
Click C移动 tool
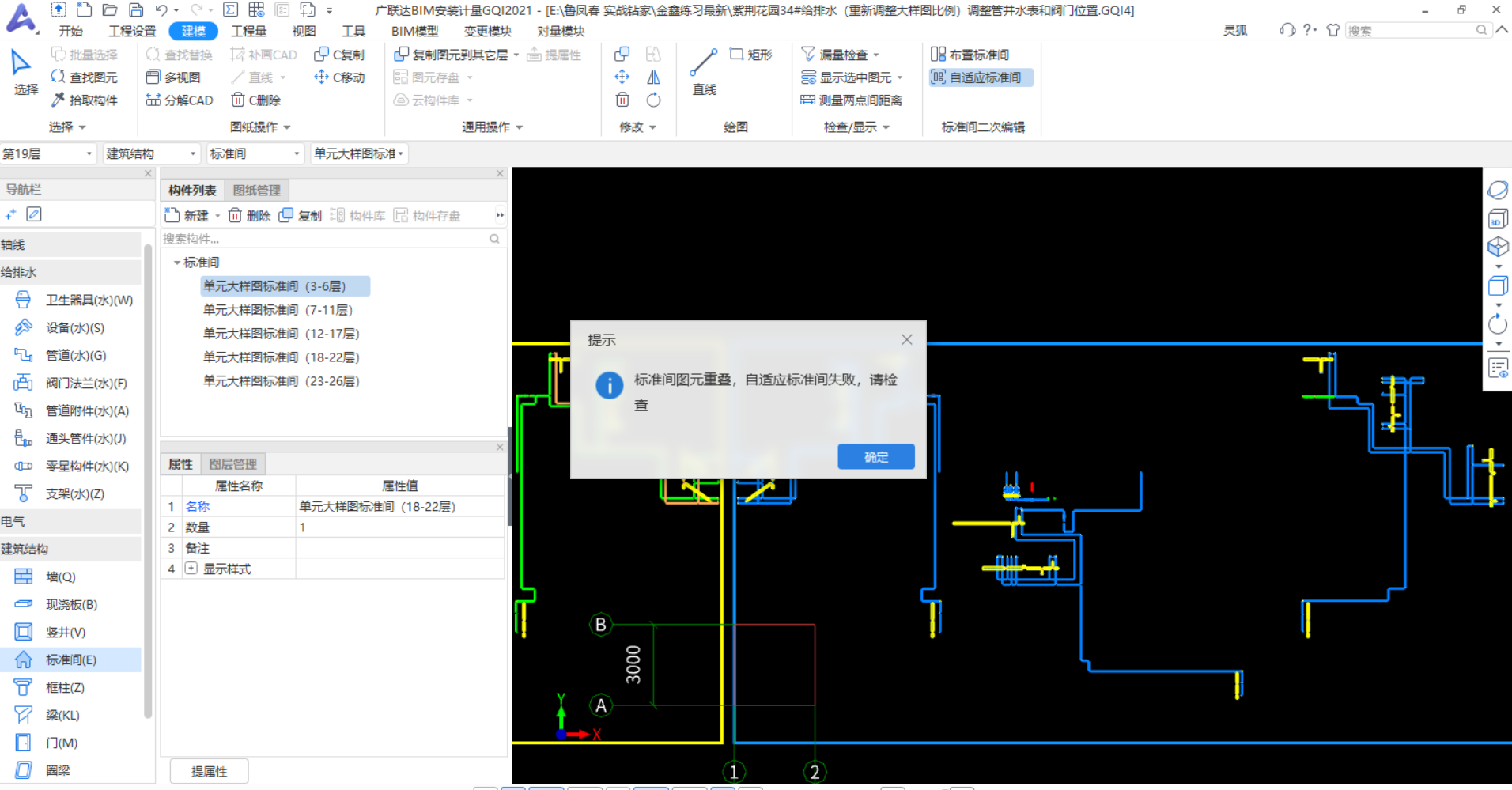click(x=339, y=77)
